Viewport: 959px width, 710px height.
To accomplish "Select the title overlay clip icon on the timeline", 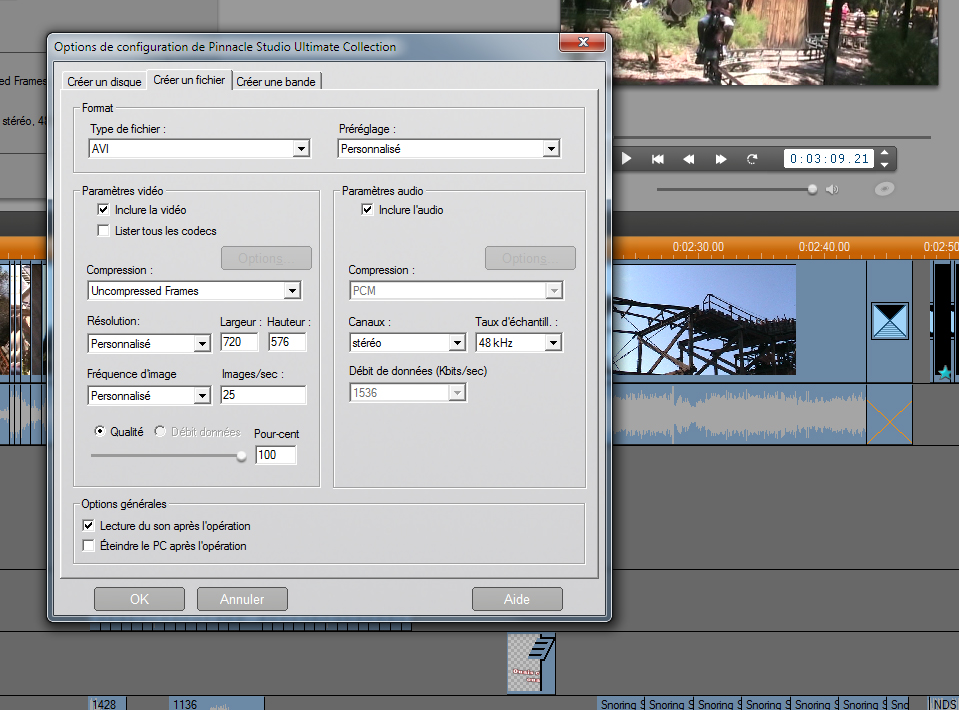I will (x=531, y=664).
